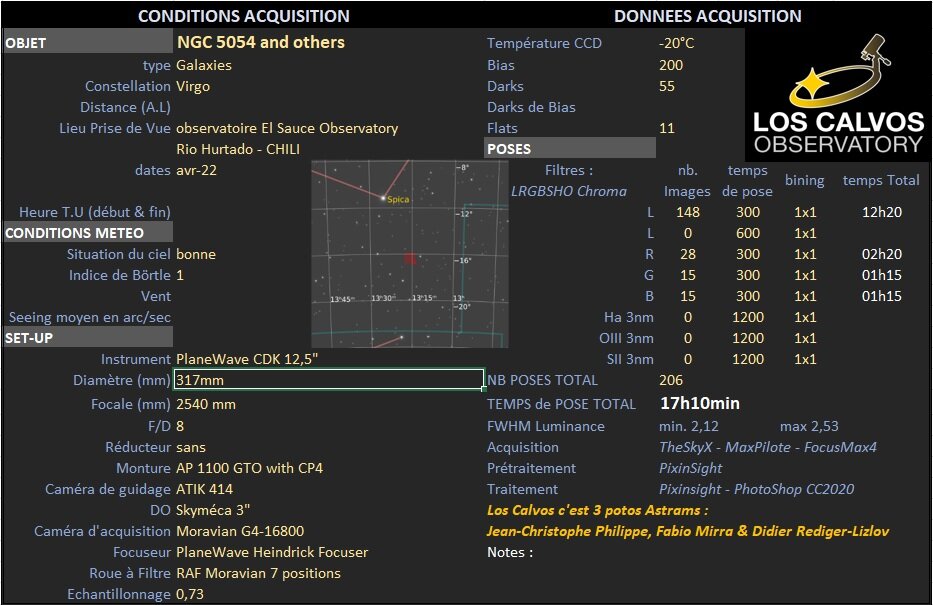933x605 pixels.
Task: Select the Constellation value 'Virgo'
Action: pos(193,86)
